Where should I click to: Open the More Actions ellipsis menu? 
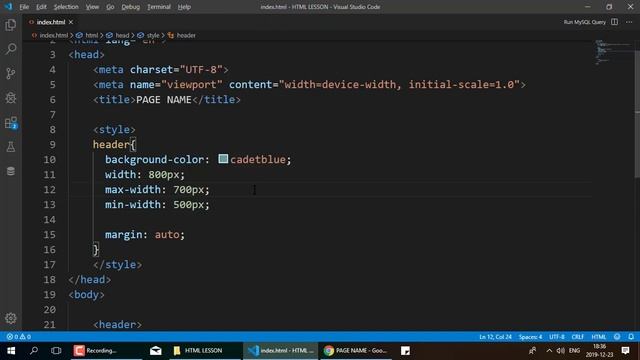pos(629,22)
